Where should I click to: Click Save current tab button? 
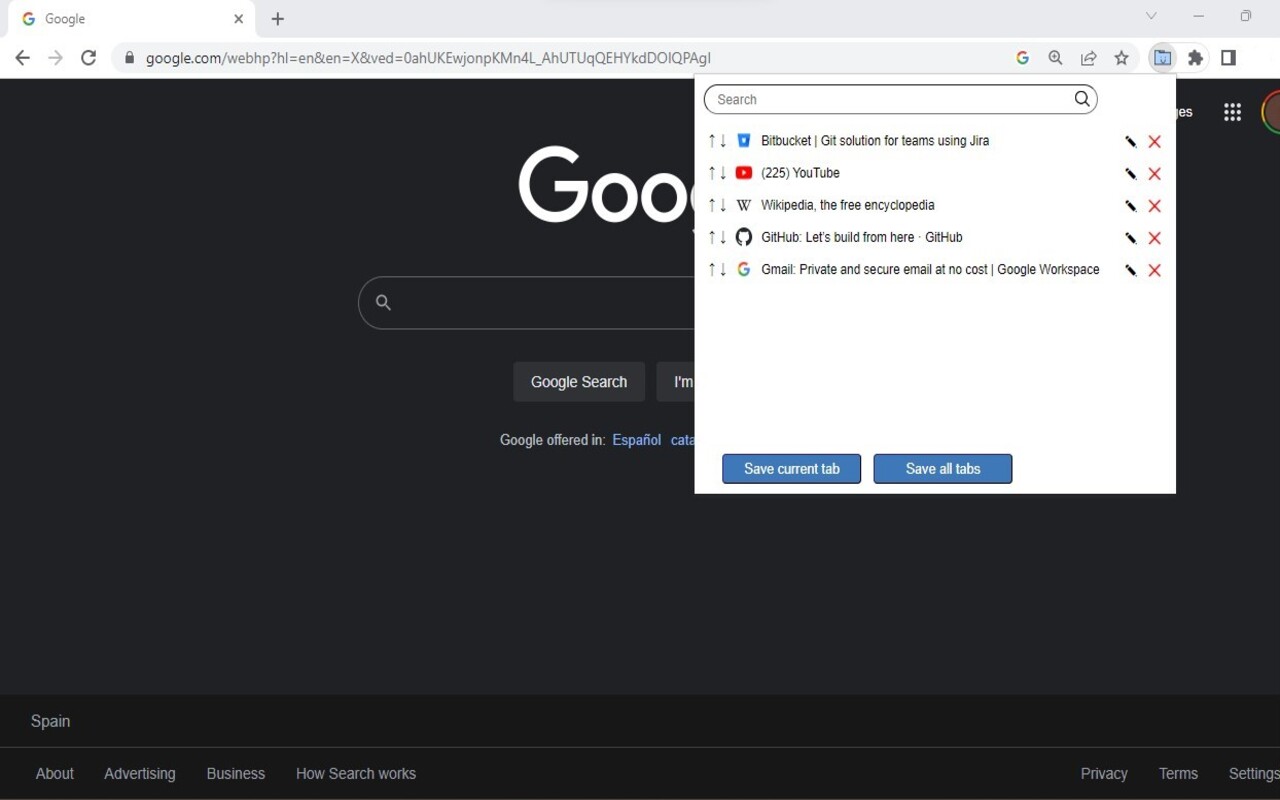(792, 469)
